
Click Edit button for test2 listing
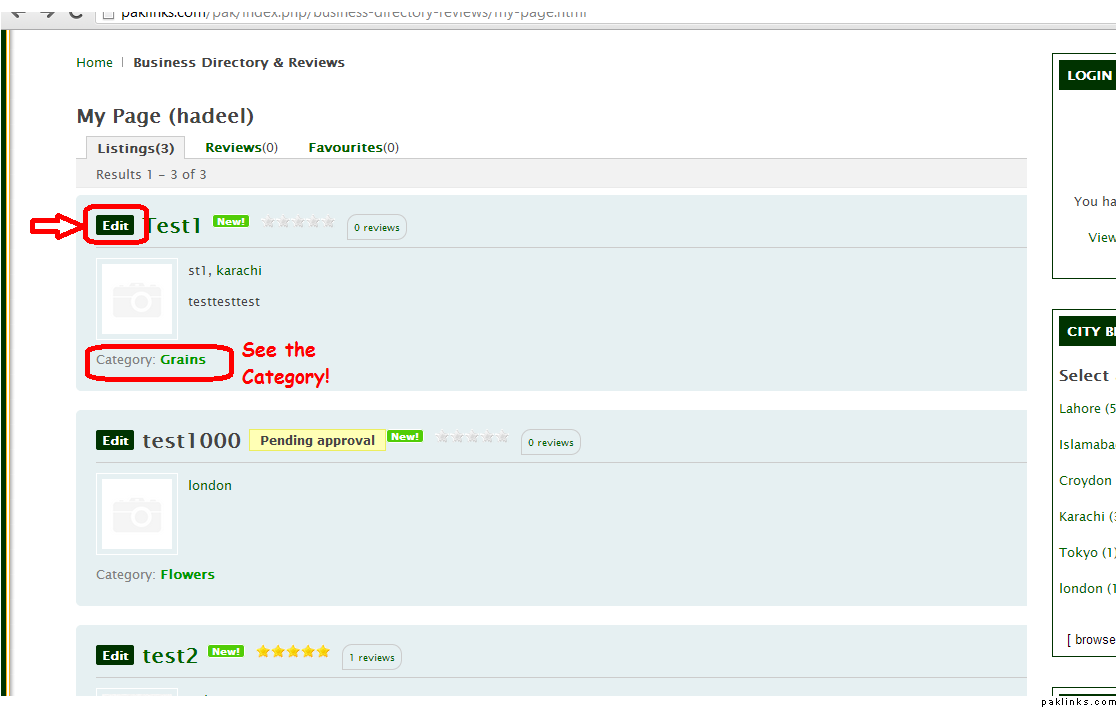pyautogui.click(x=115, y=656)
